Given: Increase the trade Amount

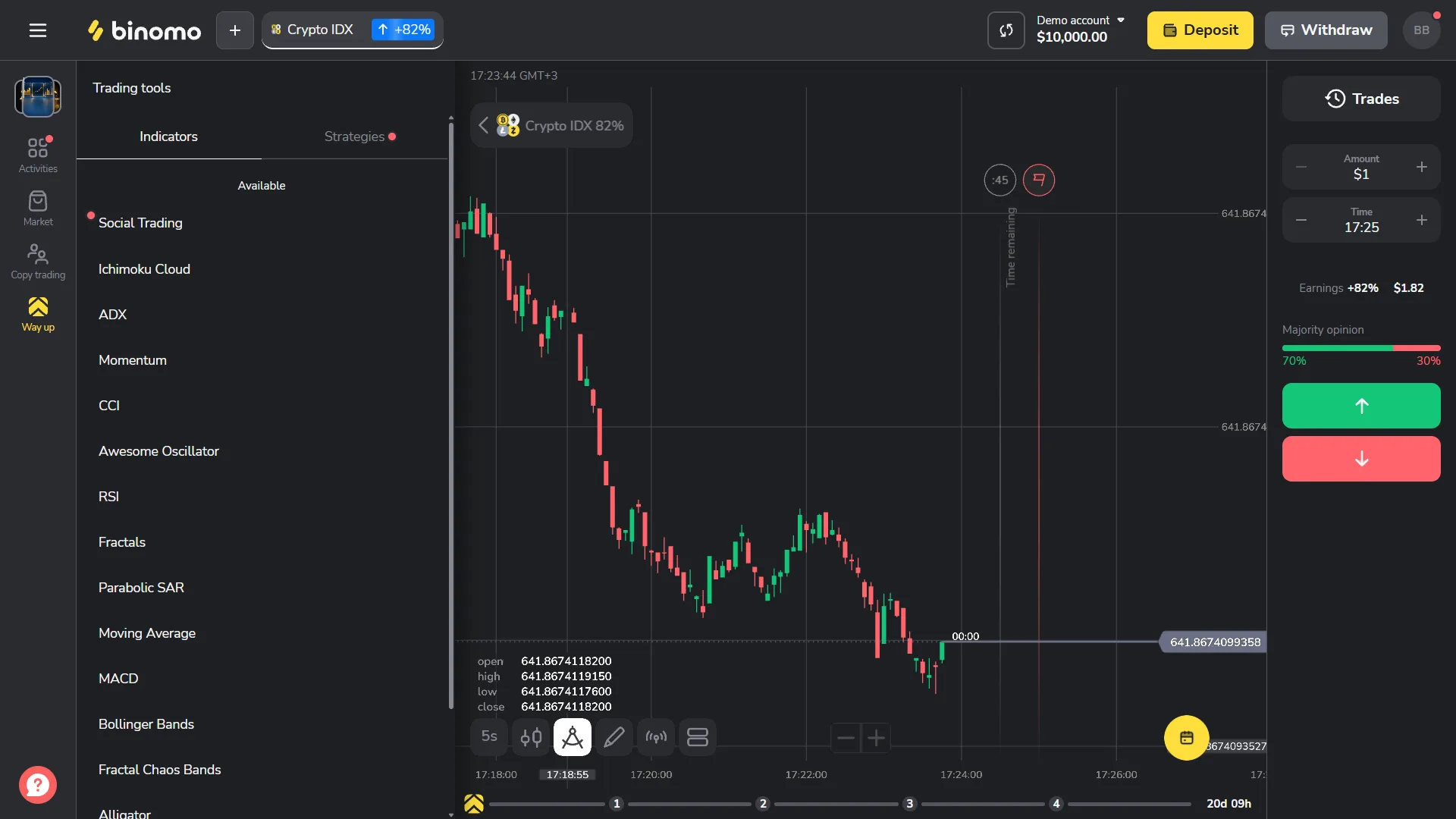Looking at the screenshot, I should point(1422,167).
